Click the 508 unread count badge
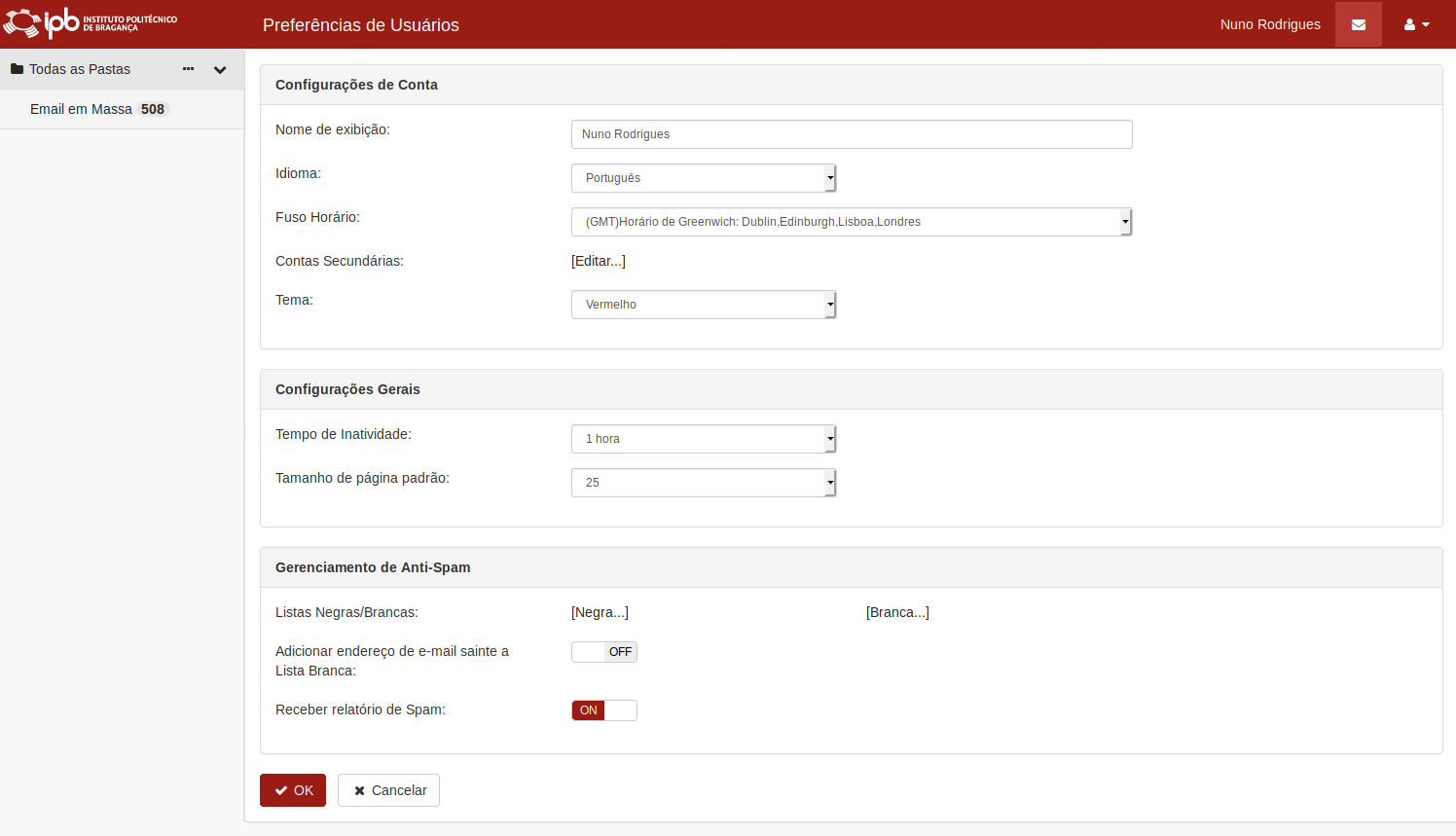 153,109
